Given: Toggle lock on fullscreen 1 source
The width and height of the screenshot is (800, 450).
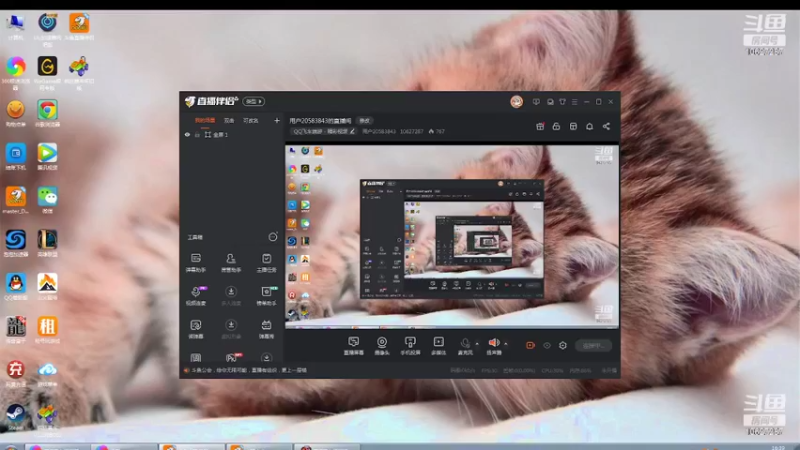Looking at the screenshot, I should [197, 135].
